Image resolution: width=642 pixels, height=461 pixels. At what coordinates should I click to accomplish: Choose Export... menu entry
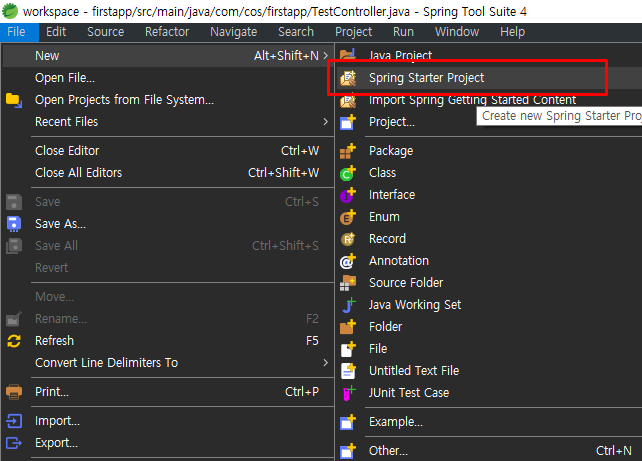pyautogui.click(x=168, y=443)
